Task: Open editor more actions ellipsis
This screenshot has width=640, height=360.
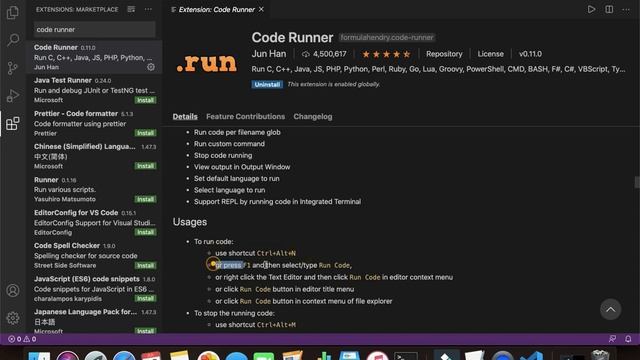Action: pos(626,9)
